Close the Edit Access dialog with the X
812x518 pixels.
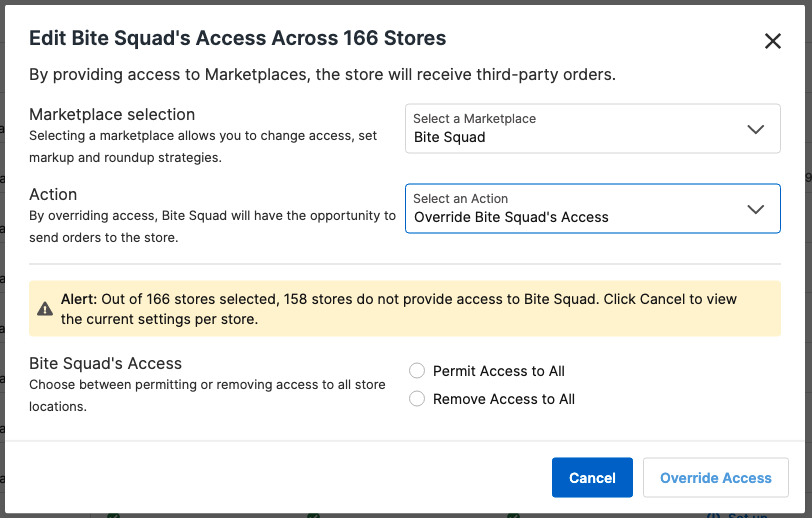pyautogui.click(x=772, y=41)
